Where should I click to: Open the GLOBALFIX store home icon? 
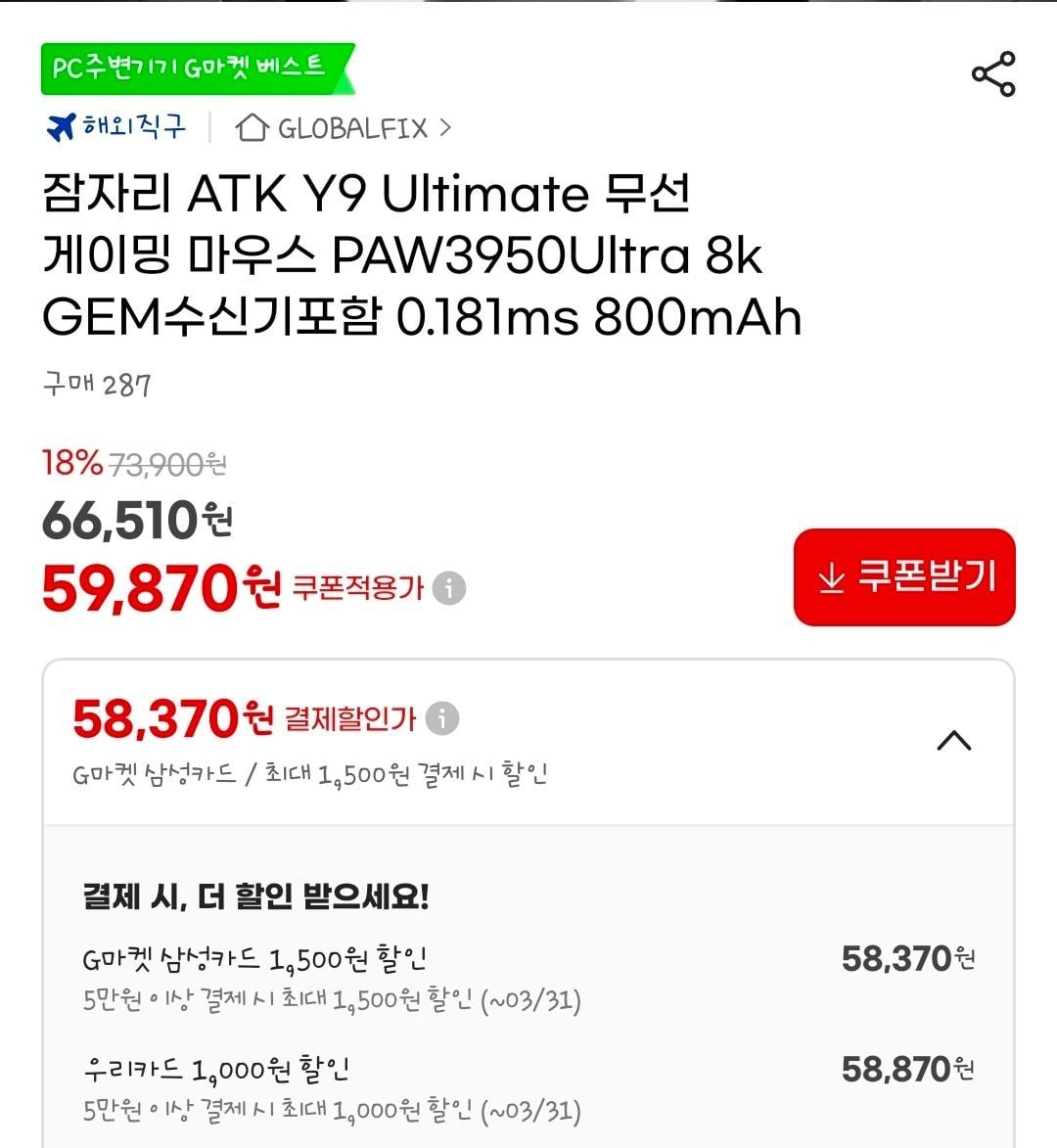click(252, 127)
